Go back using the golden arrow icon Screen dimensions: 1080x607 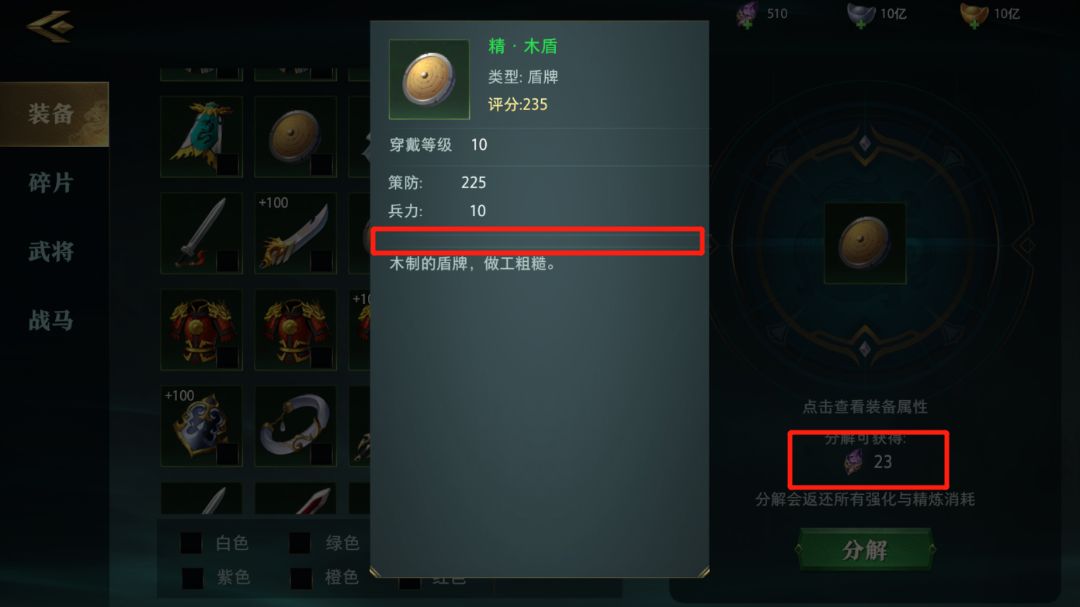point(50,26)
